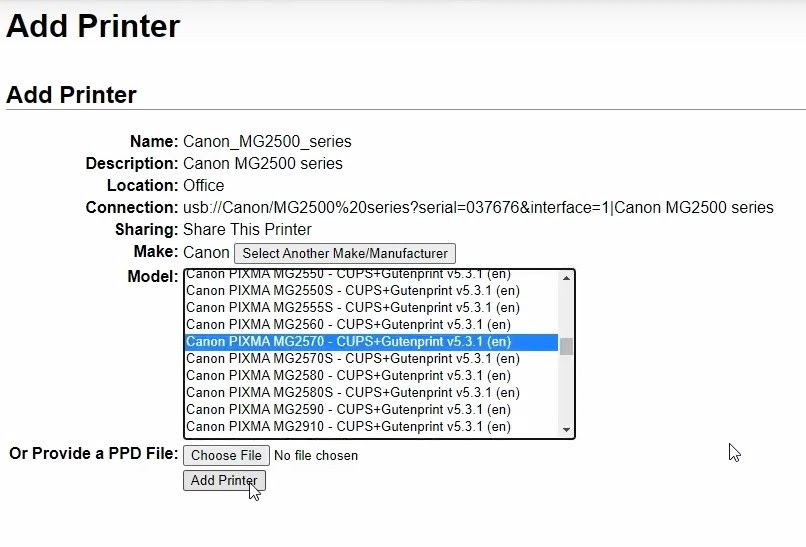The width and height of the screenshot is (806, 547).
Task: Select Canon PIXMA MG2550S model
Action: coord(371,290)
